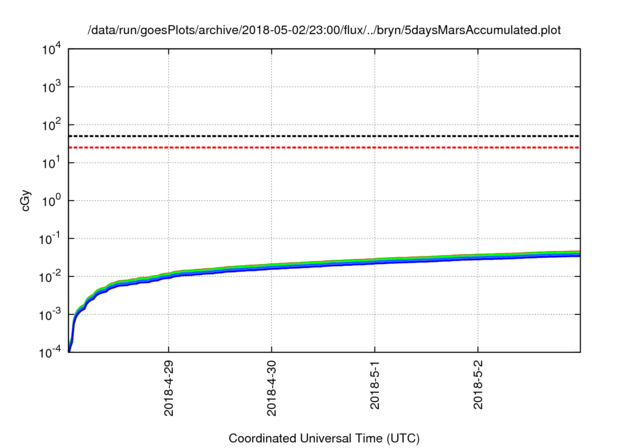Click the 10^3 y-axis tick label
Viewport: 640px width, 448px height.
[52, 87]
